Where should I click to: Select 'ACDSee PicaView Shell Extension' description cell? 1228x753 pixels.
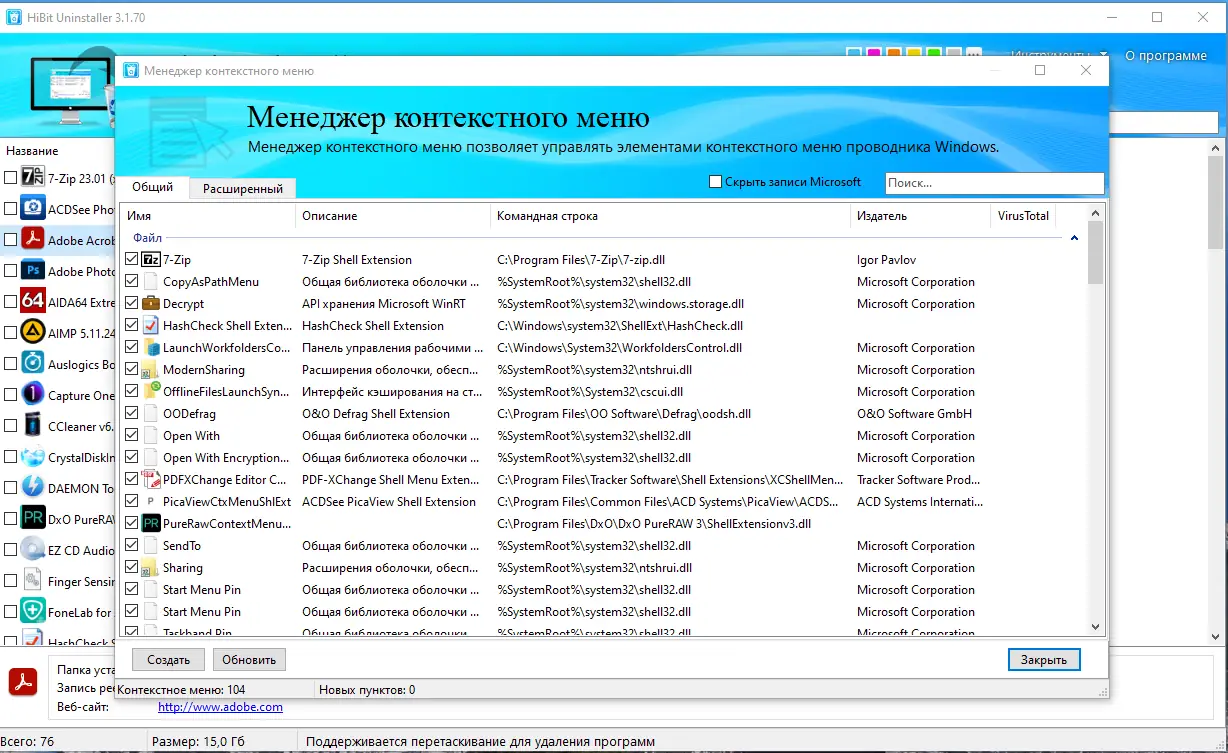pos(389,502)
